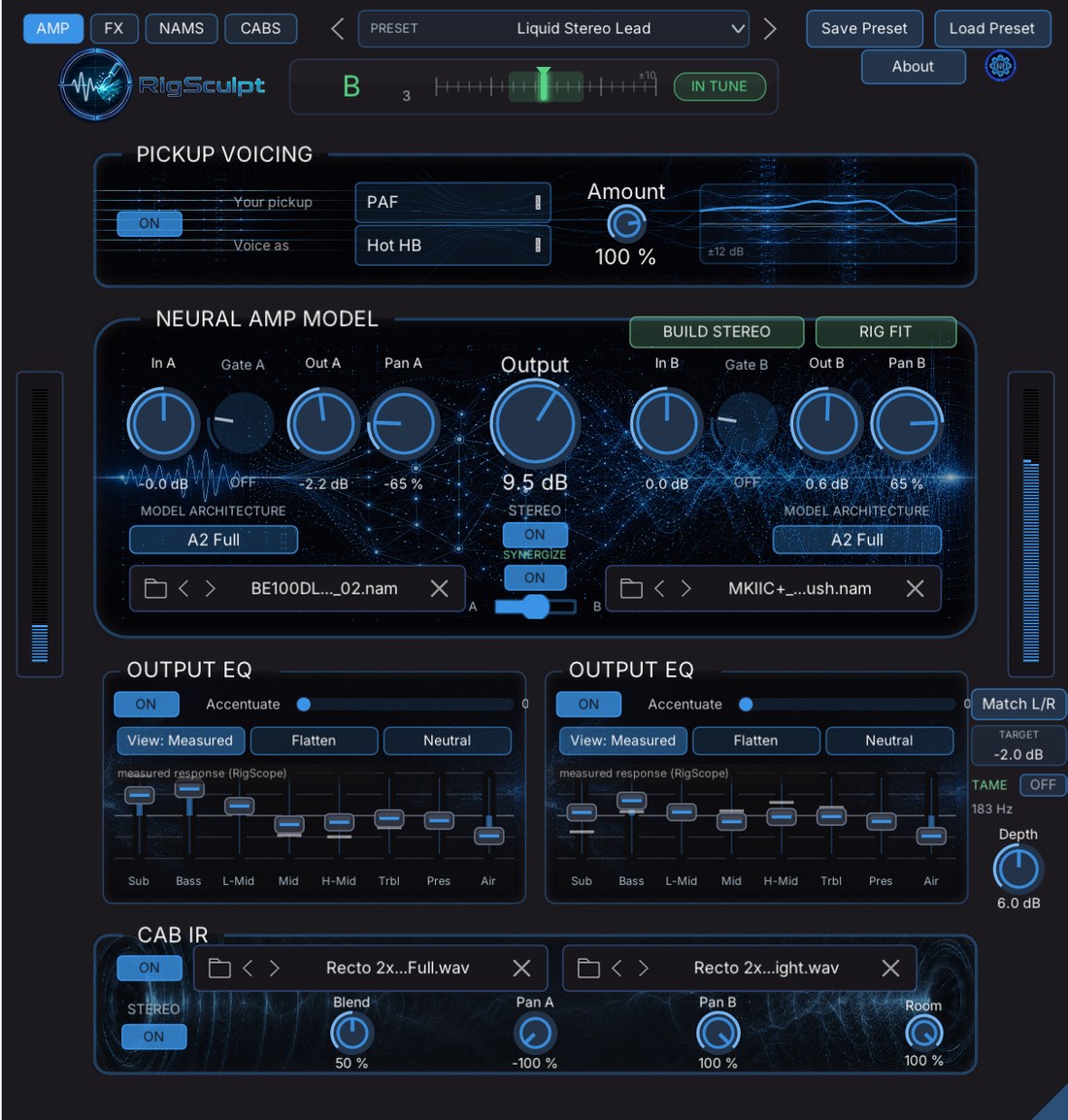This screenshot has height=1120, width=1068.
Task: Adjust the A/B model blend slider
Action: click(x=535, y=607)
